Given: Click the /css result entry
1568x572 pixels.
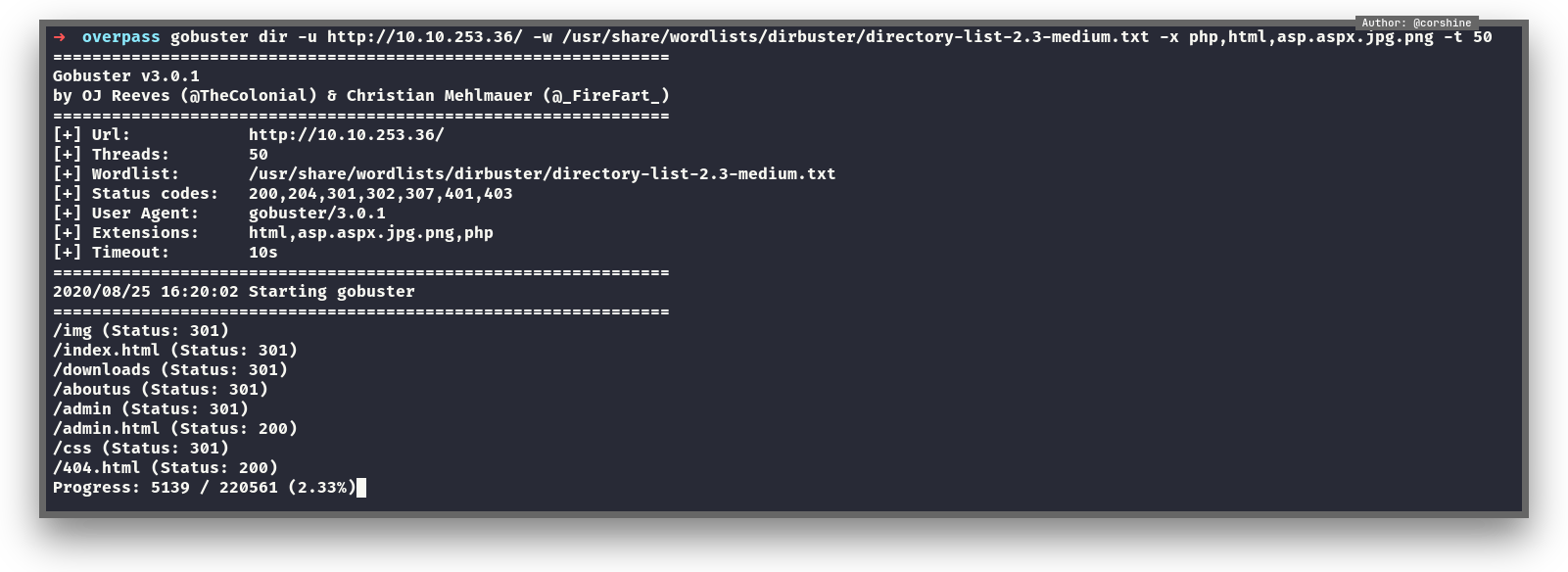Looking at the screenshot, I should coord(140,449).
